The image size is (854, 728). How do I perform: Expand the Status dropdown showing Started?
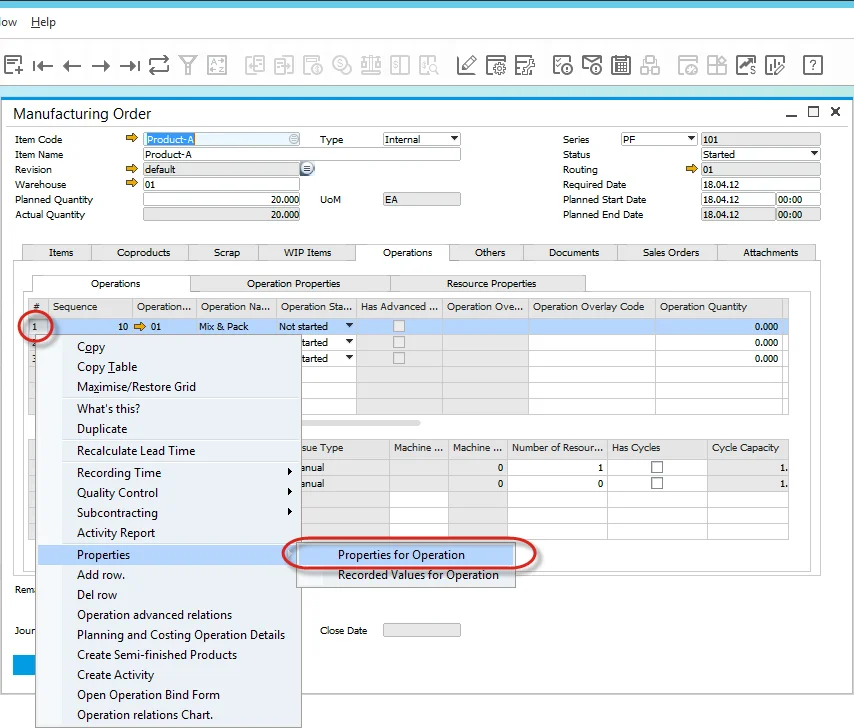pos(814,154)
